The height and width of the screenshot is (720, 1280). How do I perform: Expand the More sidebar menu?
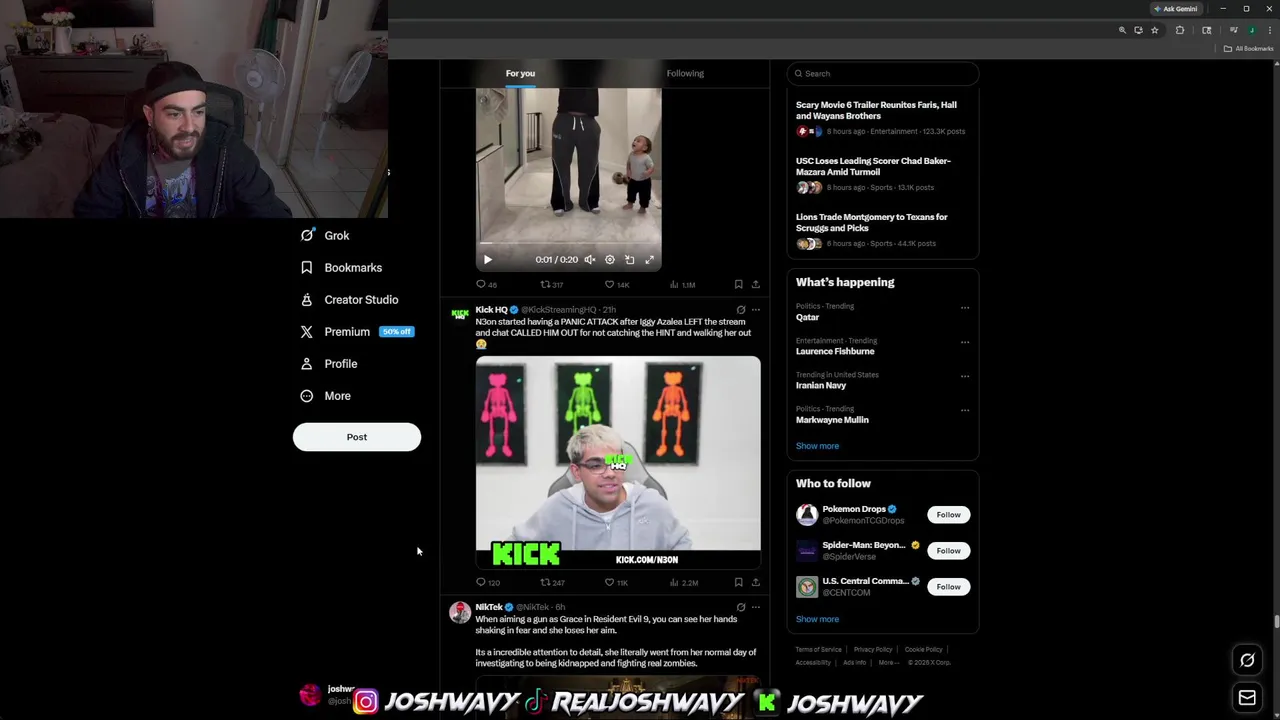[x=326, y=396]
